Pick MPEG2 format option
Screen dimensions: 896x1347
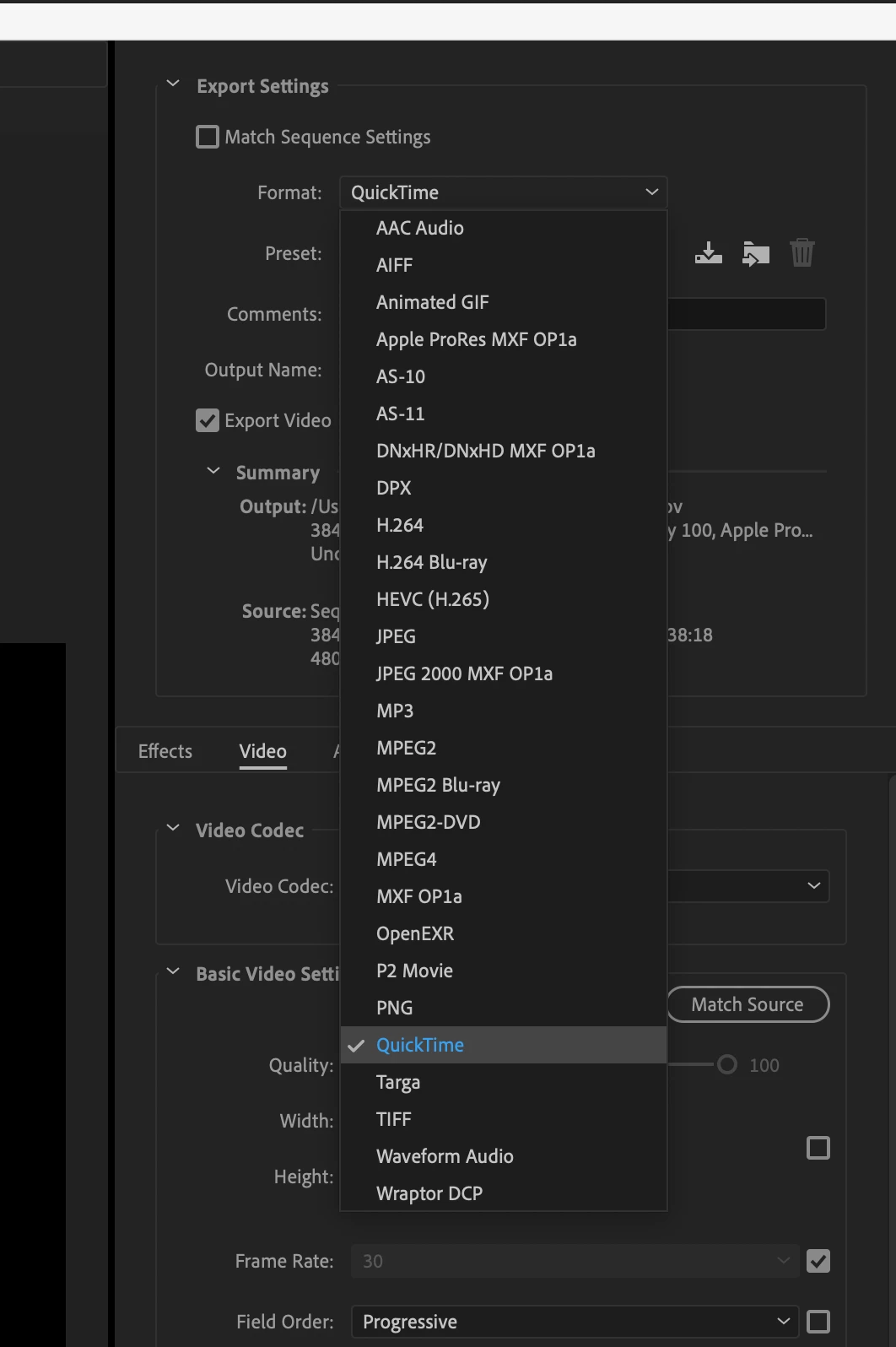click(504, 748)
